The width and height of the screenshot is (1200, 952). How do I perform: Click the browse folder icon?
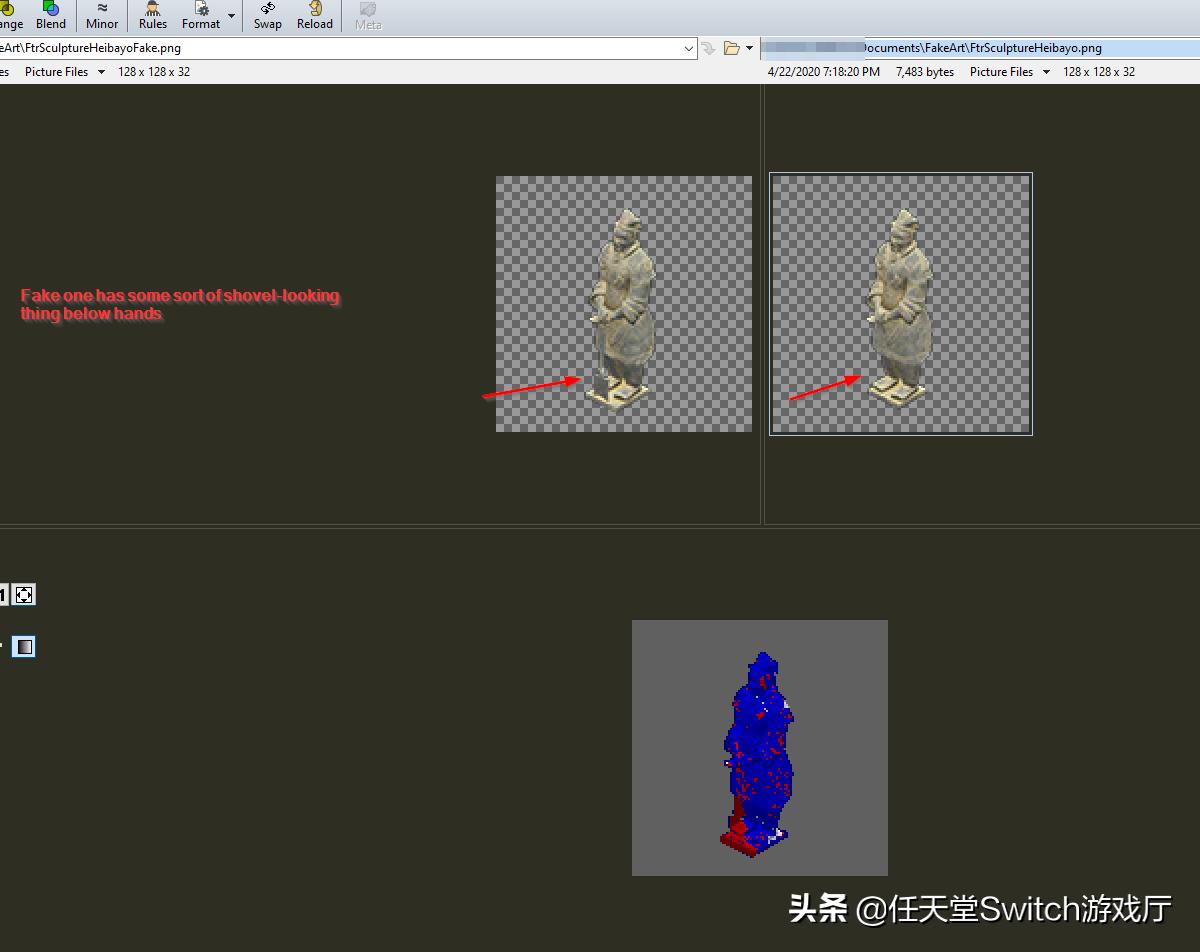click(731, 48)
